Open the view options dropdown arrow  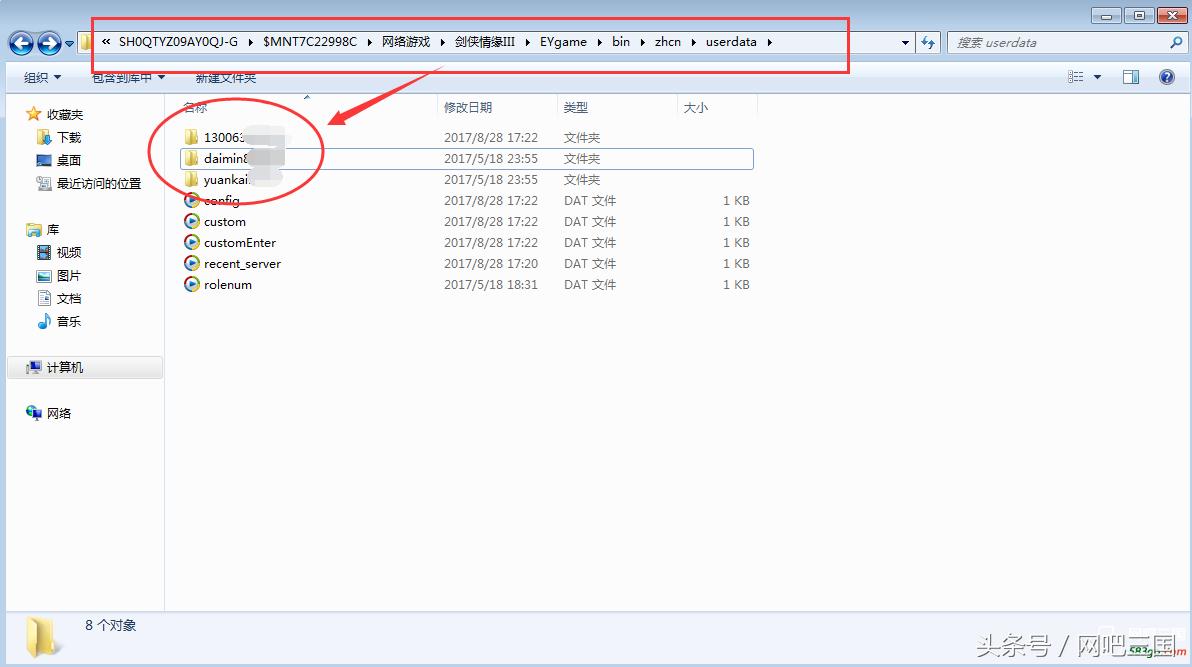point(1097,77)
